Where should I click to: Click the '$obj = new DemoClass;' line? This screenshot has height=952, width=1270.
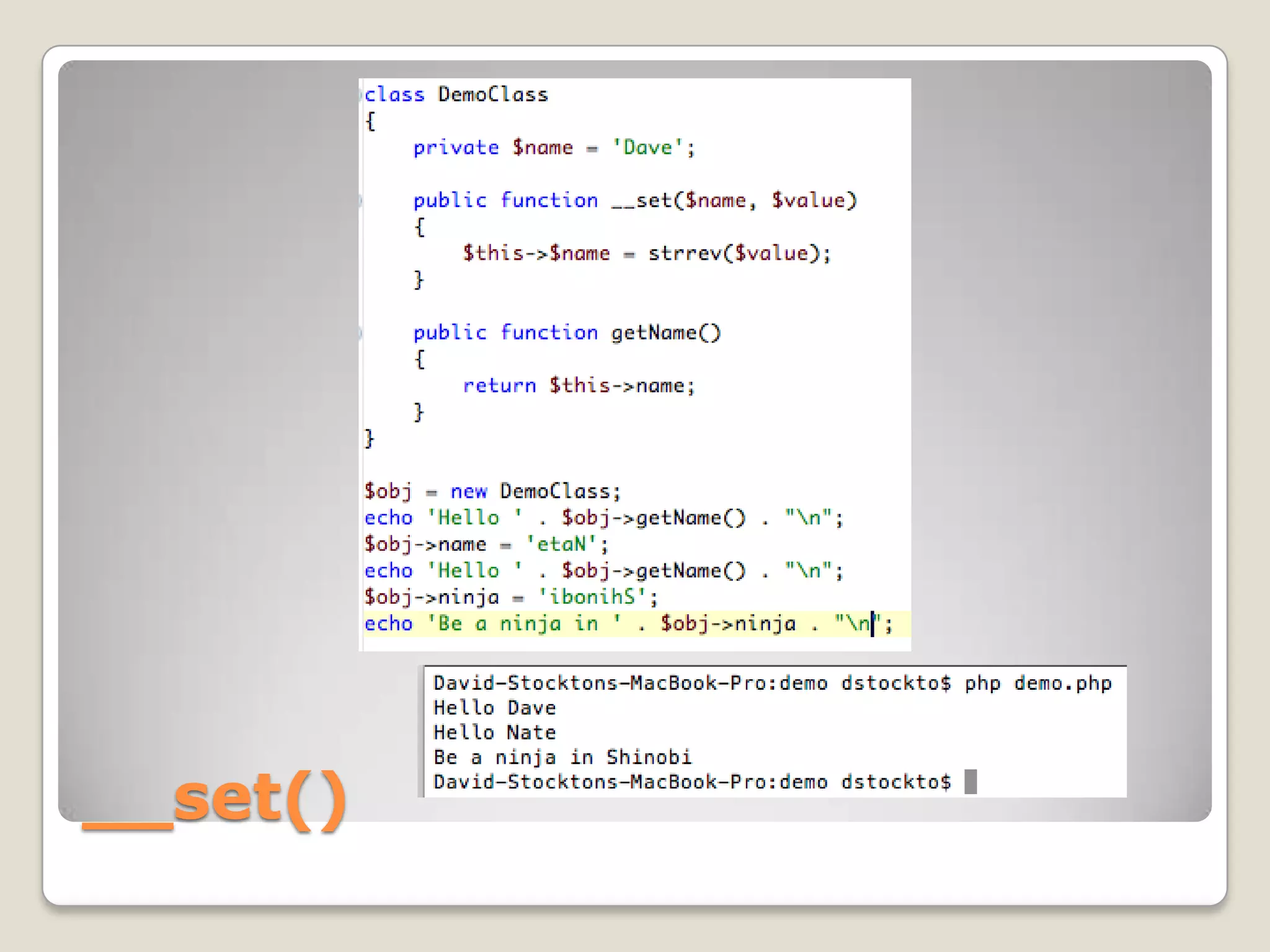(x=492, y=491)
